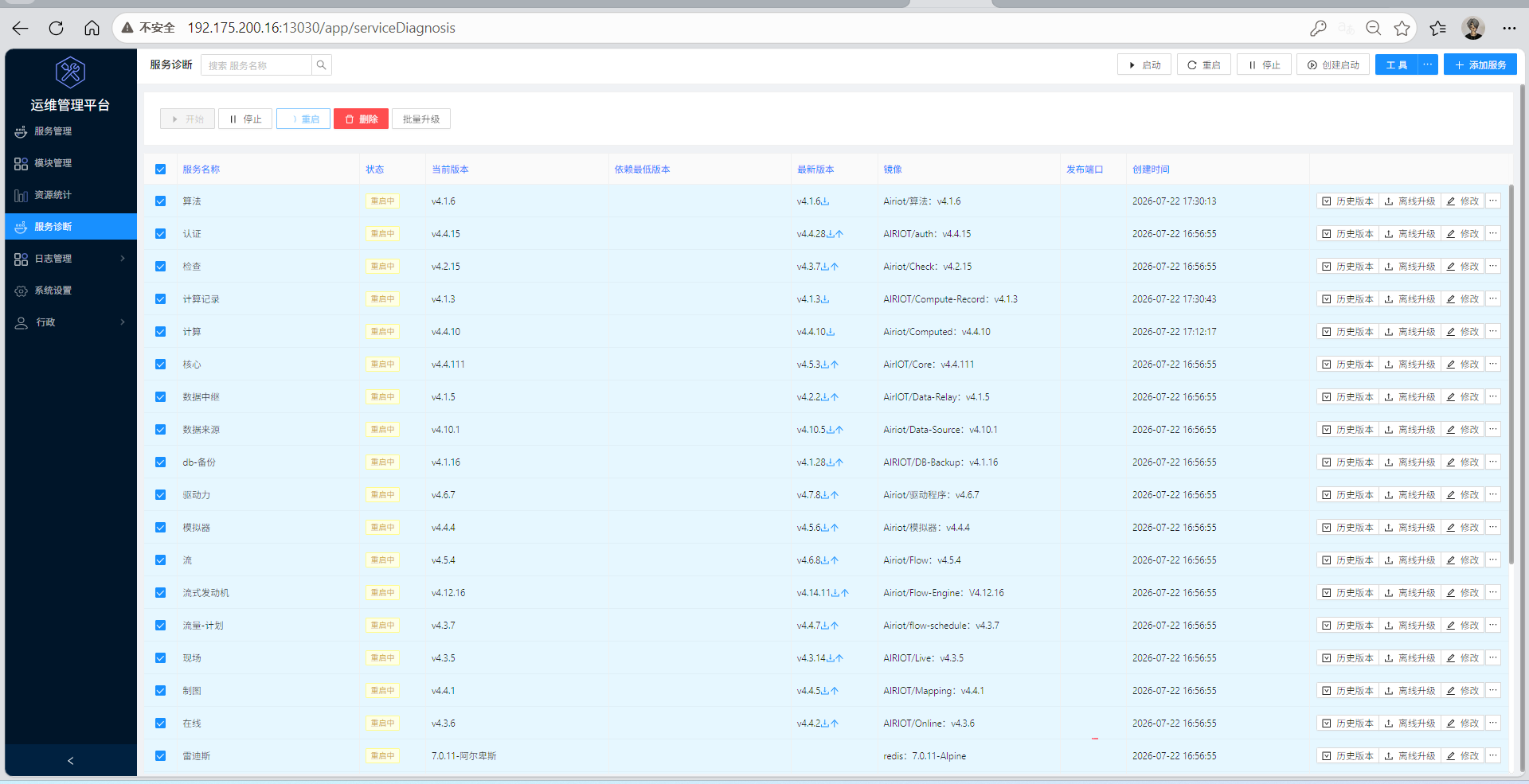Open 系统设置 in sidebar
Viewport: 1529px width, 784px height.
click(x=71, y=291)
